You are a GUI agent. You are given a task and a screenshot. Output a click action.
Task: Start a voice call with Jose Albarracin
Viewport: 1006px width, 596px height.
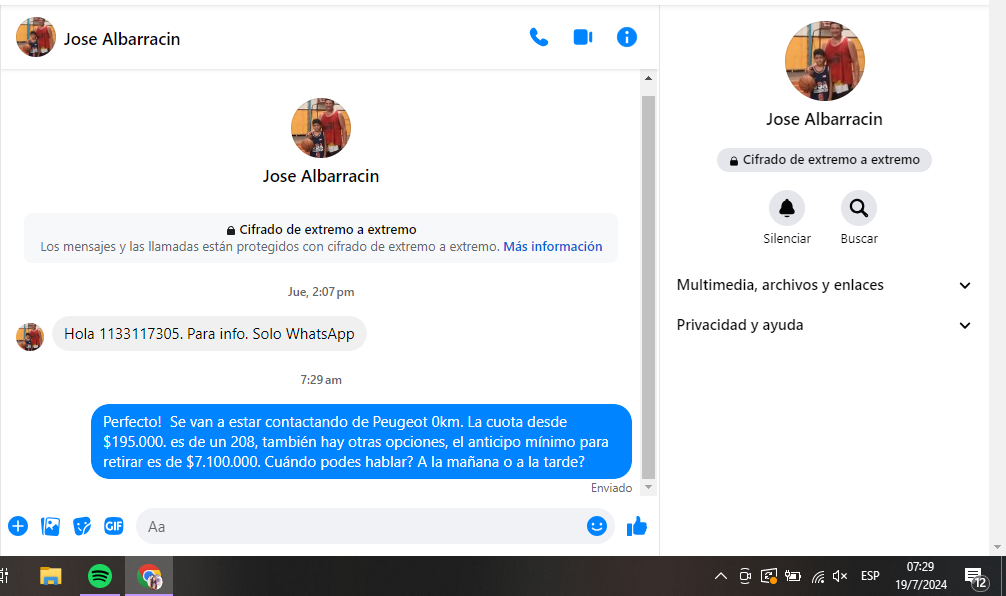coord(539,38)
